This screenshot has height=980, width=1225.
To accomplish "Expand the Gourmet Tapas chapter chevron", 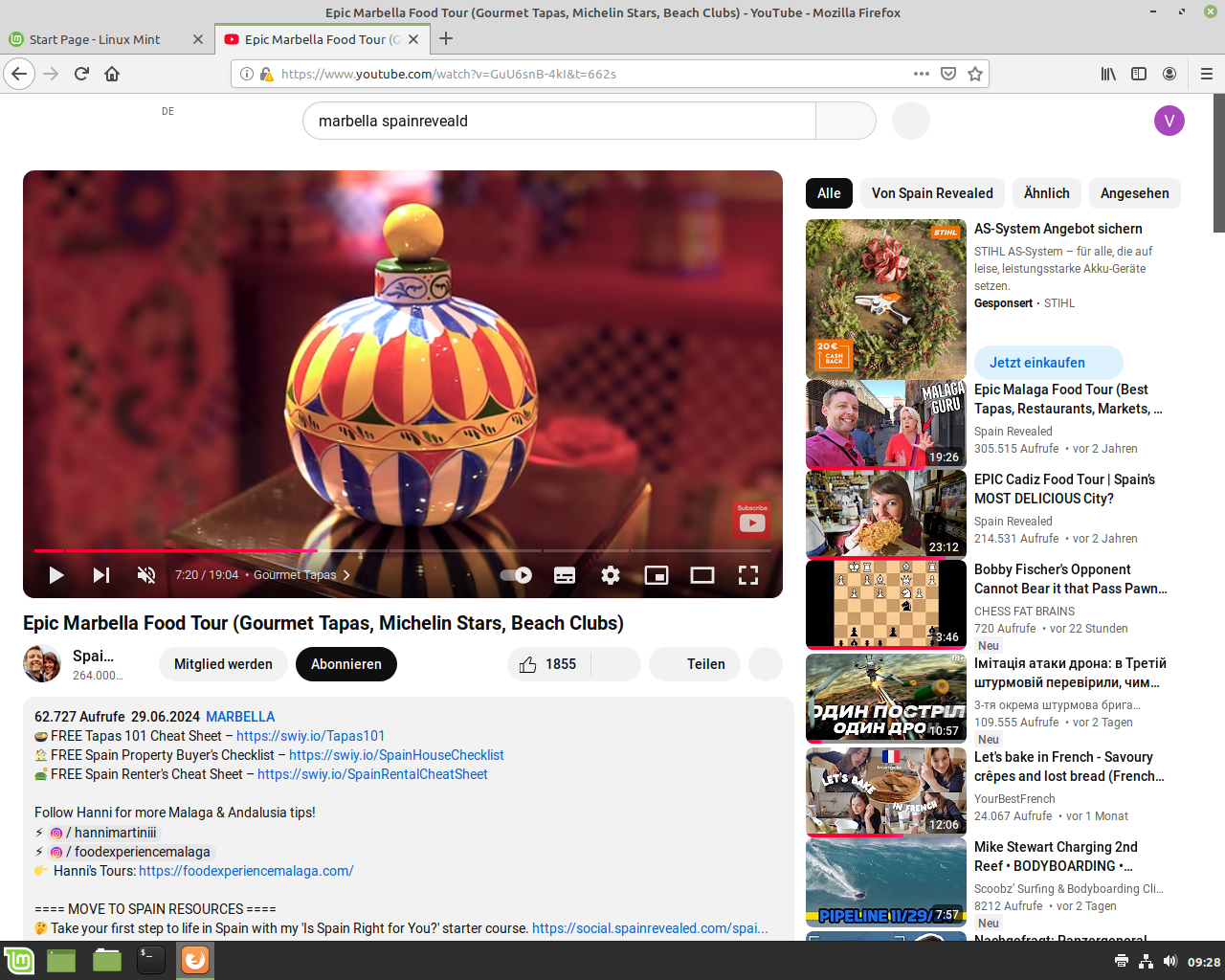I will 346,575.
